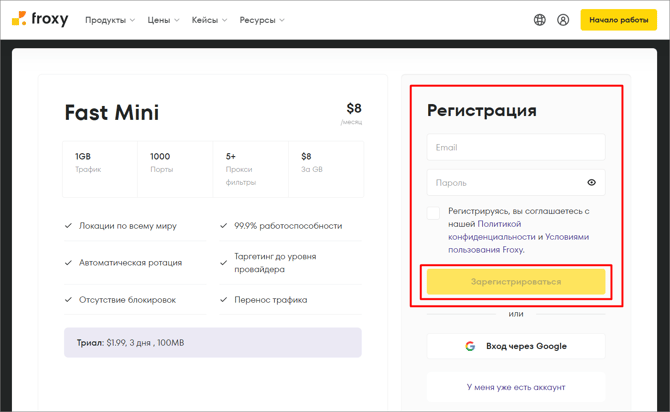
Task: Toggle password visibility eye icon
Action: (x=591, y=182)
